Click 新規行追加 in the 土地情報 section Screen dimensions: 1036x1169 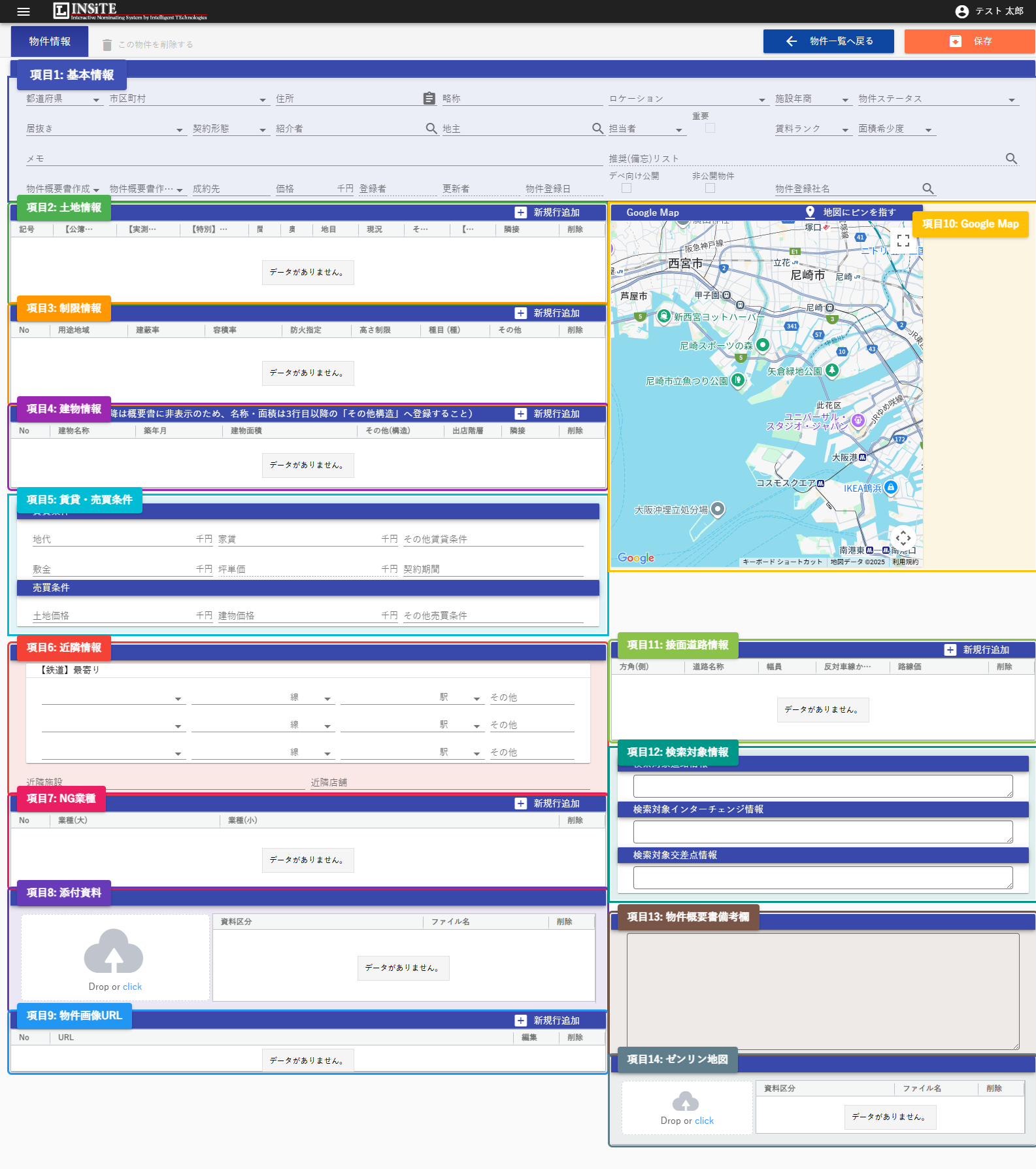click(548, 212)
